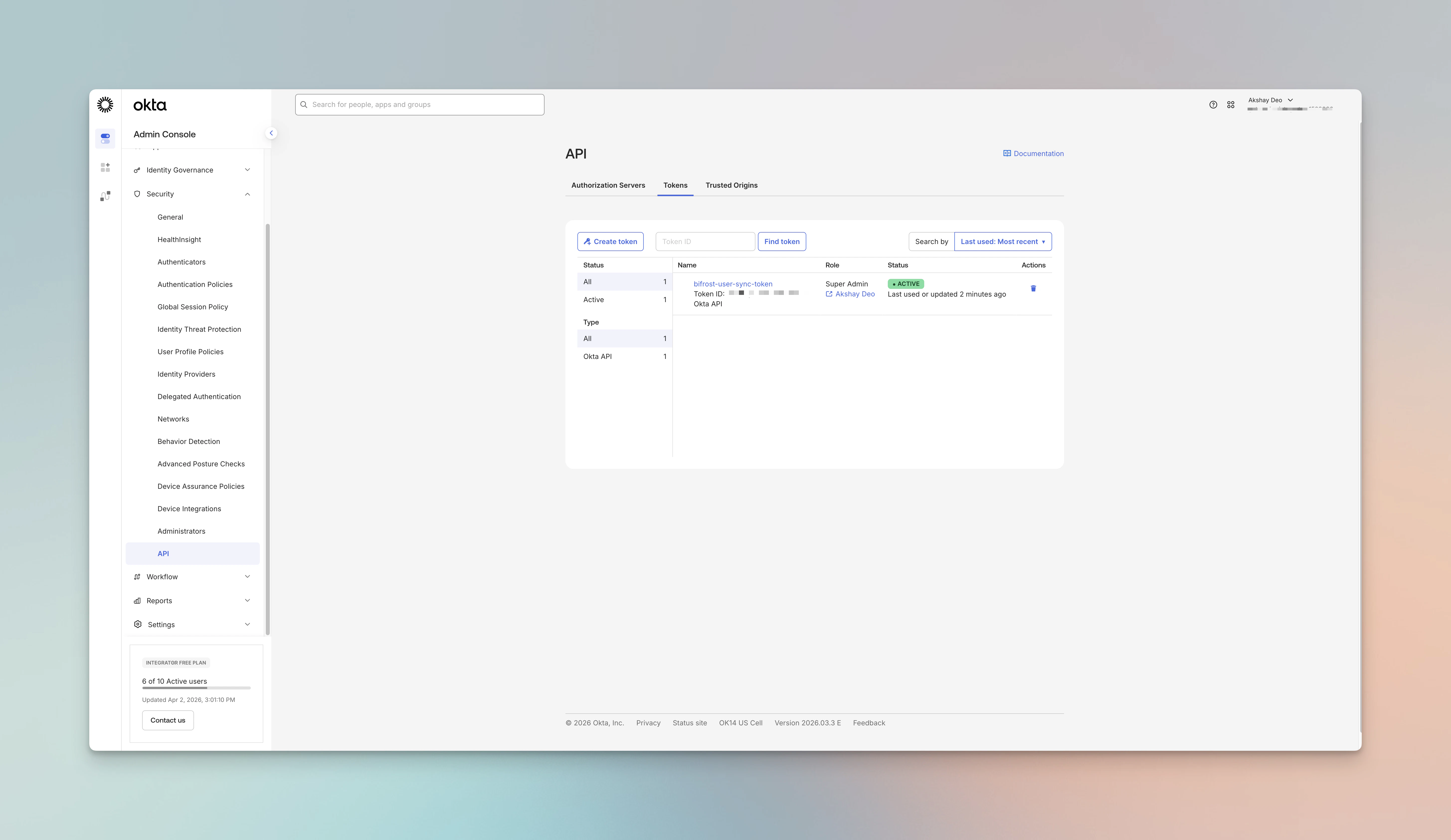Screen dimensions: 1451x840
Task: Click the Reports chart icon
Action: pyautogui.click(x=137, y=600)
